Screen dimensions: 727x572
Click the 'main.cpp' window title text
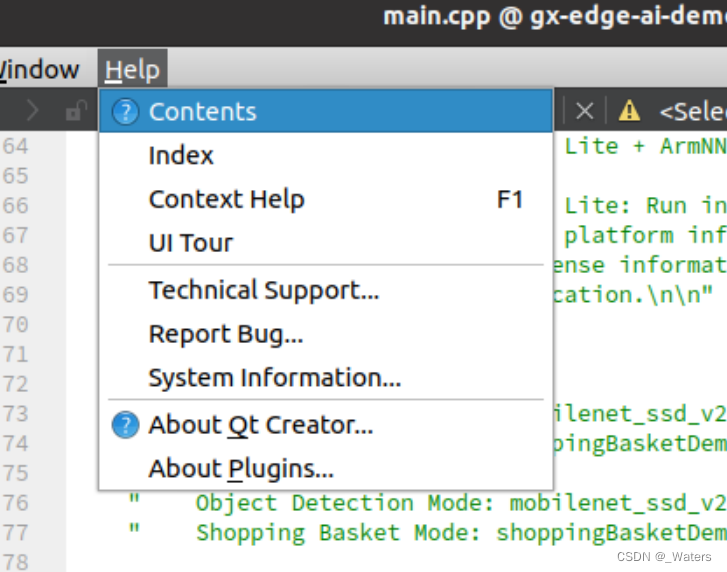436,18
